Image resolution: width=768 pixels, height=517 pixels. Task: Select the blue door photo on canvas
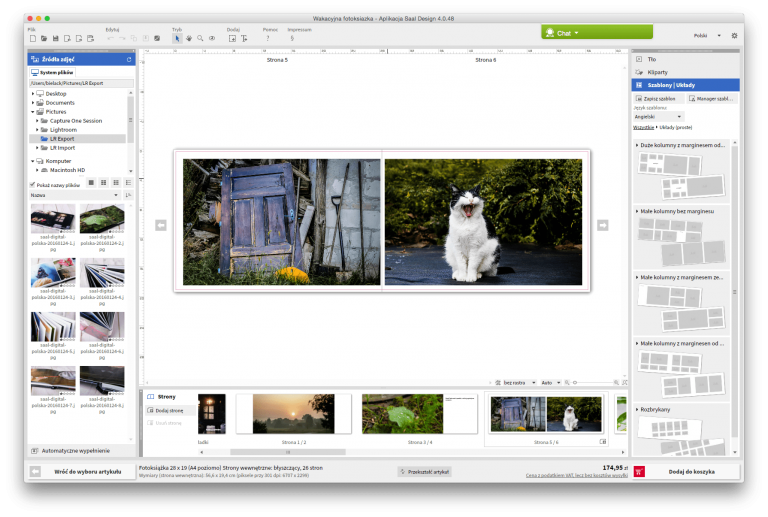tap(281, 222)
